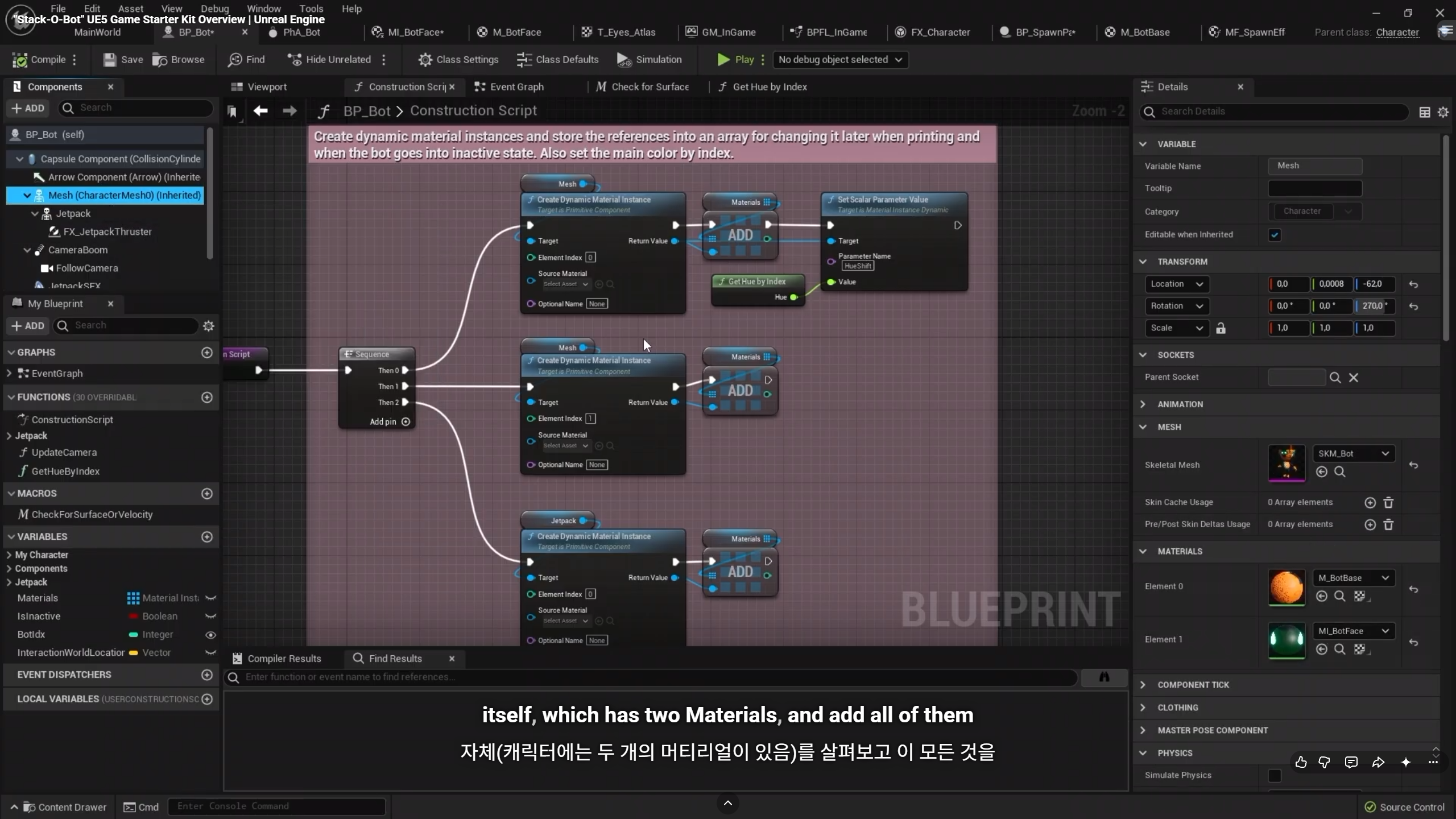Toggle Hide Unrelated nodes
The width and height of the screenshot is (1456, 819).
pyautogui.click(x=329, y=60)
